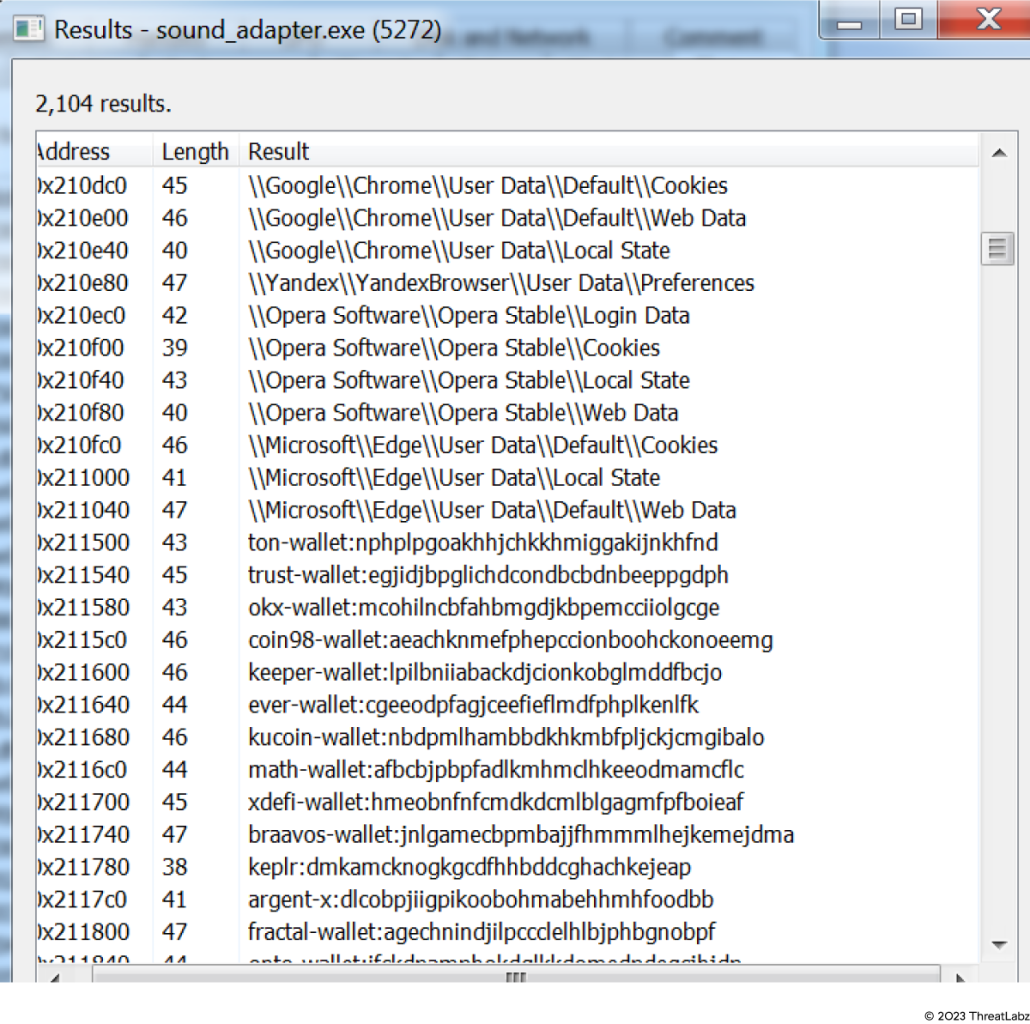Select the trust-wallet result entry

[487, 576]
